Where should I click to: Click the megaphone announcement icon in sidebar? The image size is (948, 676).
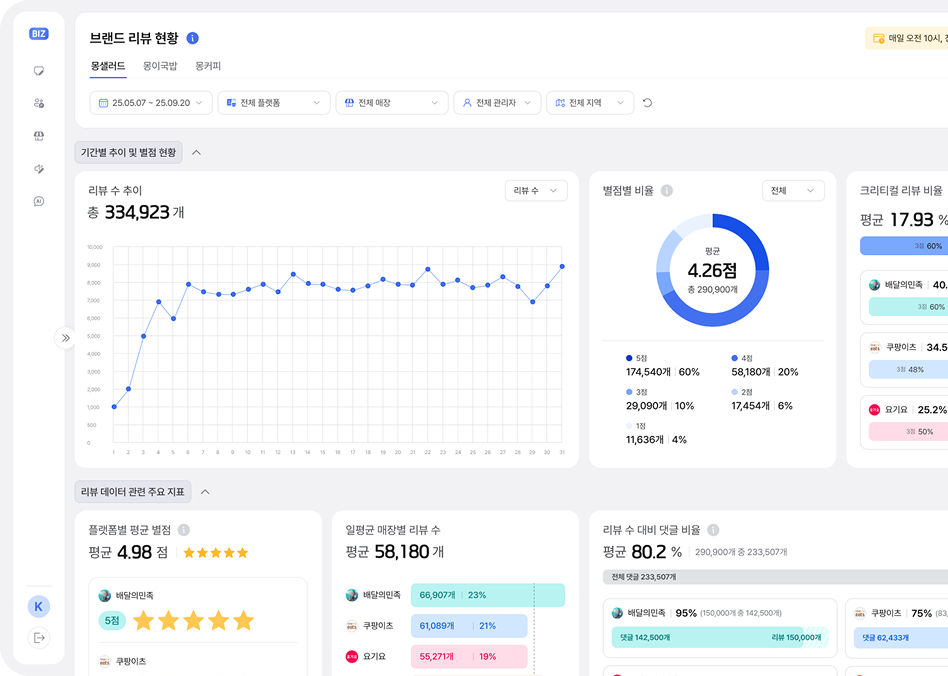tap(39, 169)
